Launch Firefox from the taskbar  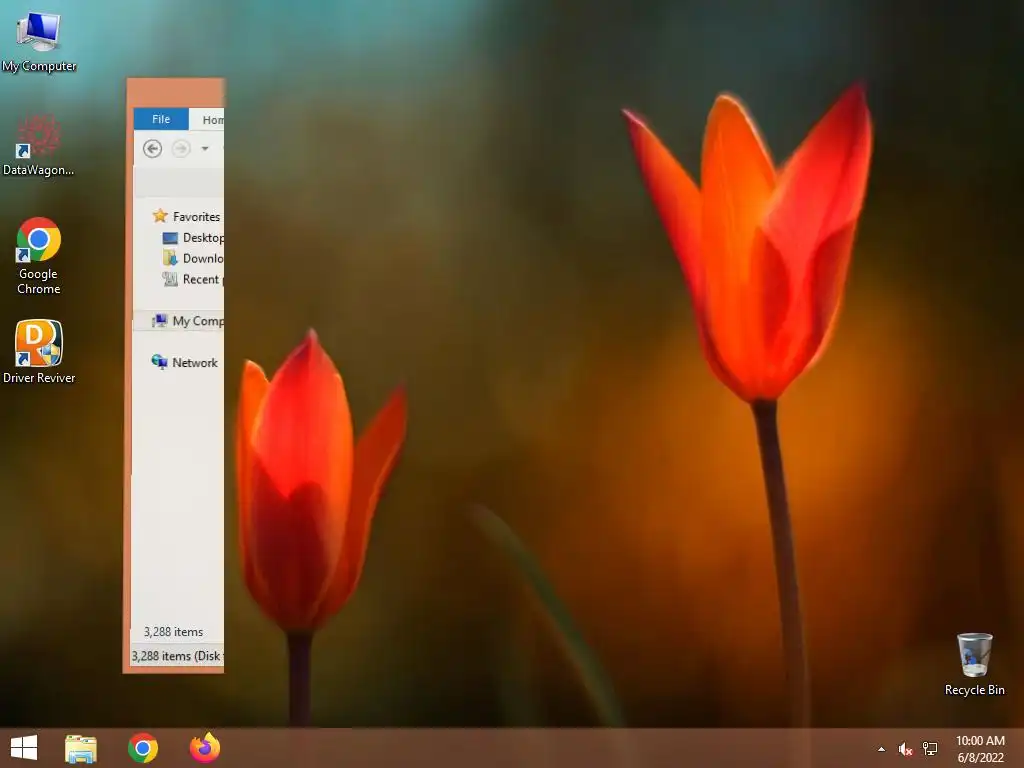point(204,748)
